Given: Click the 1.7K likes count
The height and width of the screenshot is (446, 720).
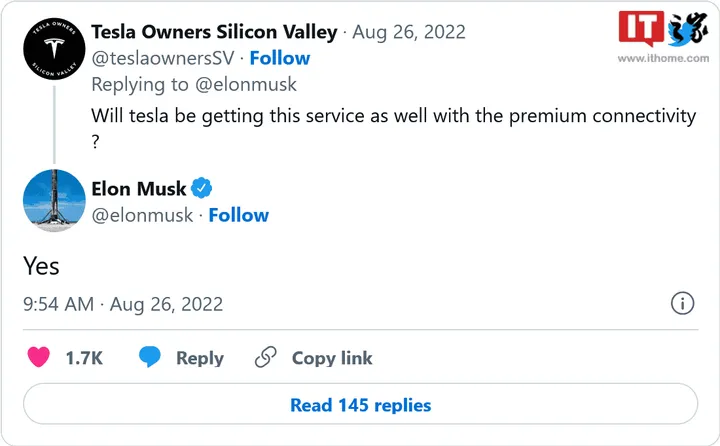Looking at the screenshot, I should click(x=84, y=358).
